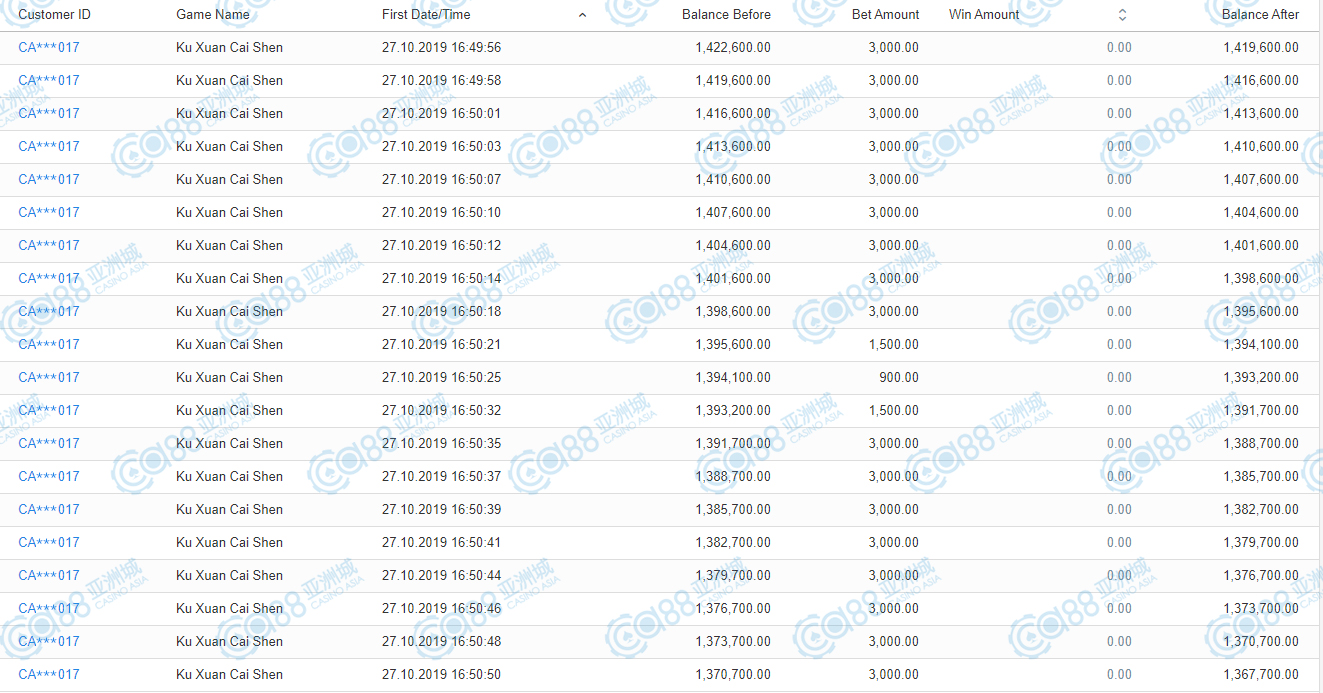Click Balance Before value 1,401,600.00
Viewport: 1323px width, 693px height.
point(733,279)
